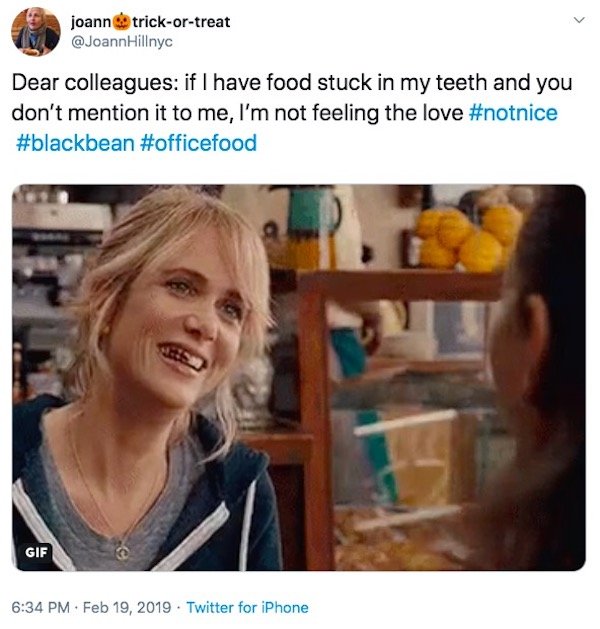Click the Feb 19, 2019 date

(128, 607)
